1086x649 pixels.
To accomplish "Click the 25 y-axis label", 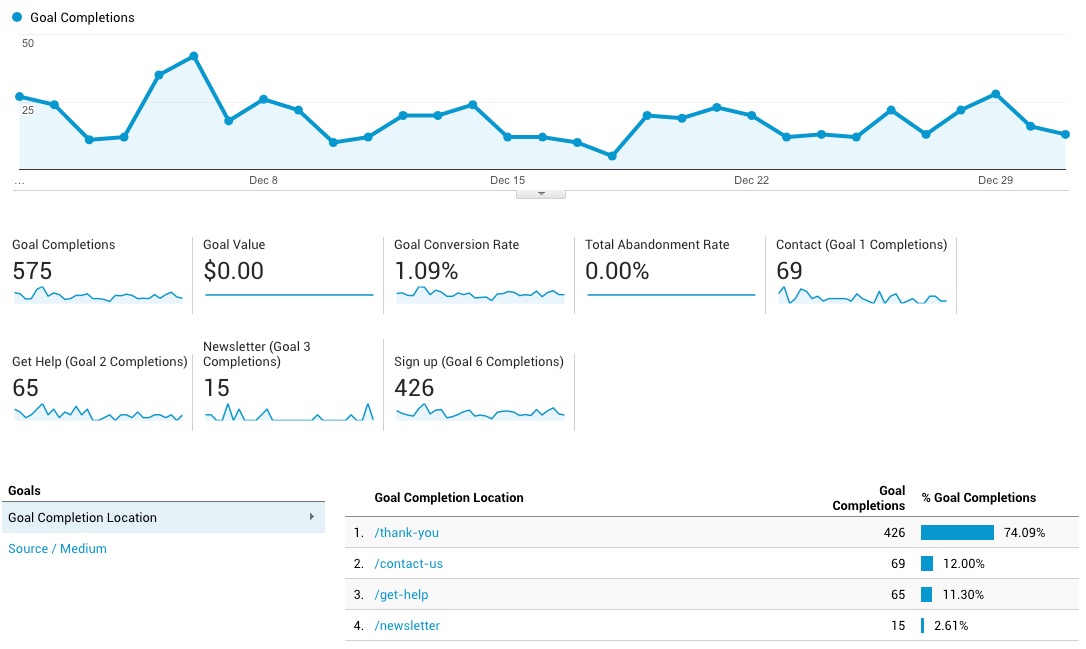I will (28, 110).
